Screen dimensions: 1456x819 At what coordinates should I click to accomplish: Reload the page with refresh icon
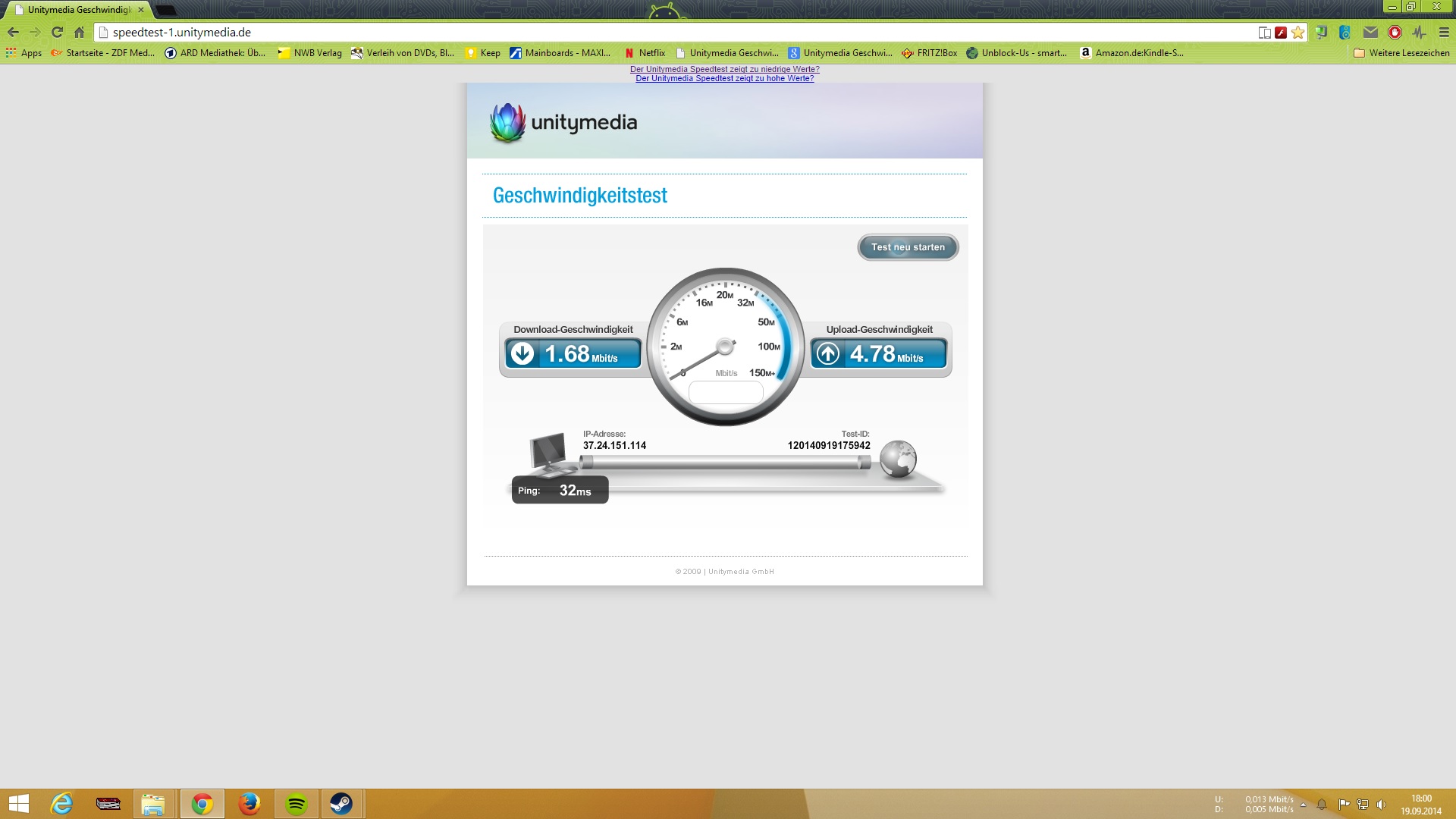click(x=57, y=33)
